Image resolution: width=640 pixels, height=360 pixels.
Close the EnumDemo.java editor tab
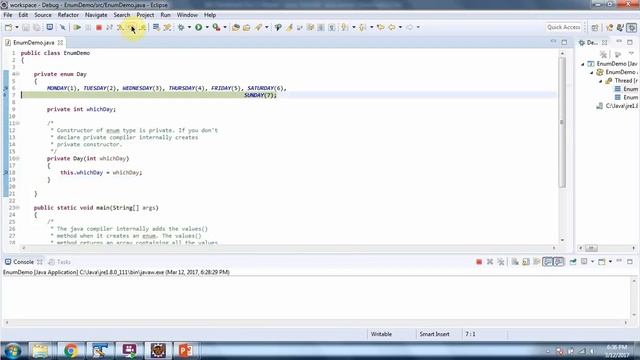(60, 42)
